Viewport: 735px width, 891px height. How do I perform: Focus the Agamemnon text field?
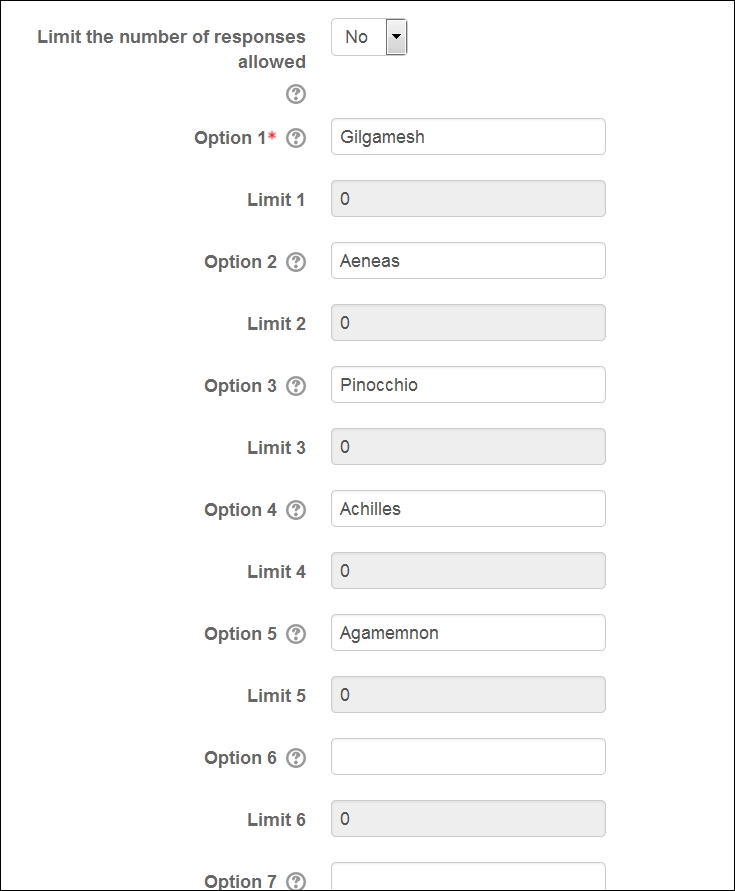468,632
